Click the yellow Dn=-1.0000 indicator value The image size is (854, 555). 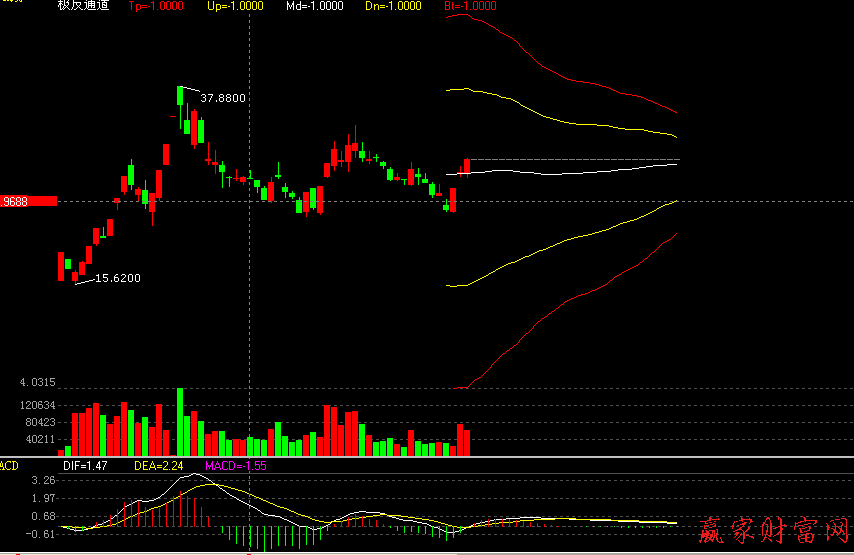pos(393,6)
